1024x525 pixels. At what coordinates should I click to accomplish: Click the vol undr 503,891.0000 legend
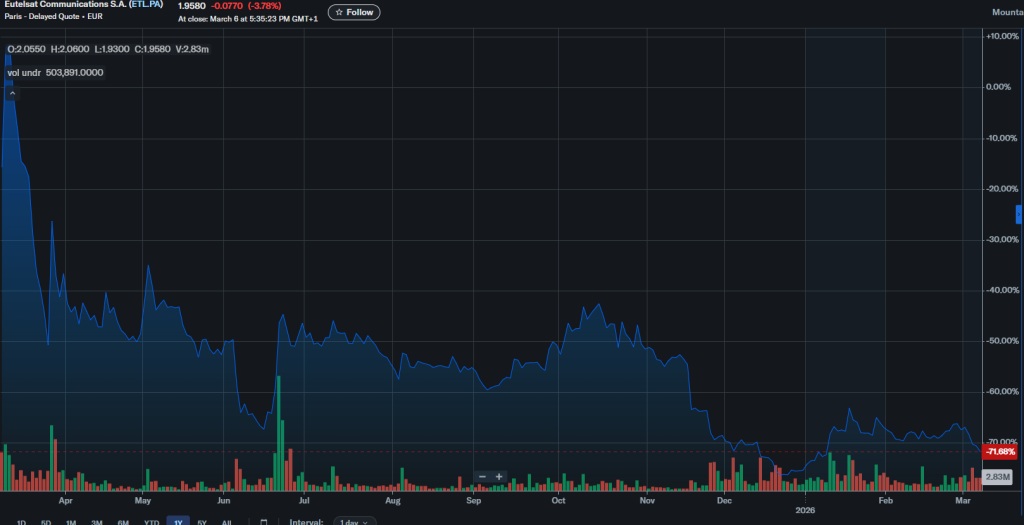[x=56, y=72]
